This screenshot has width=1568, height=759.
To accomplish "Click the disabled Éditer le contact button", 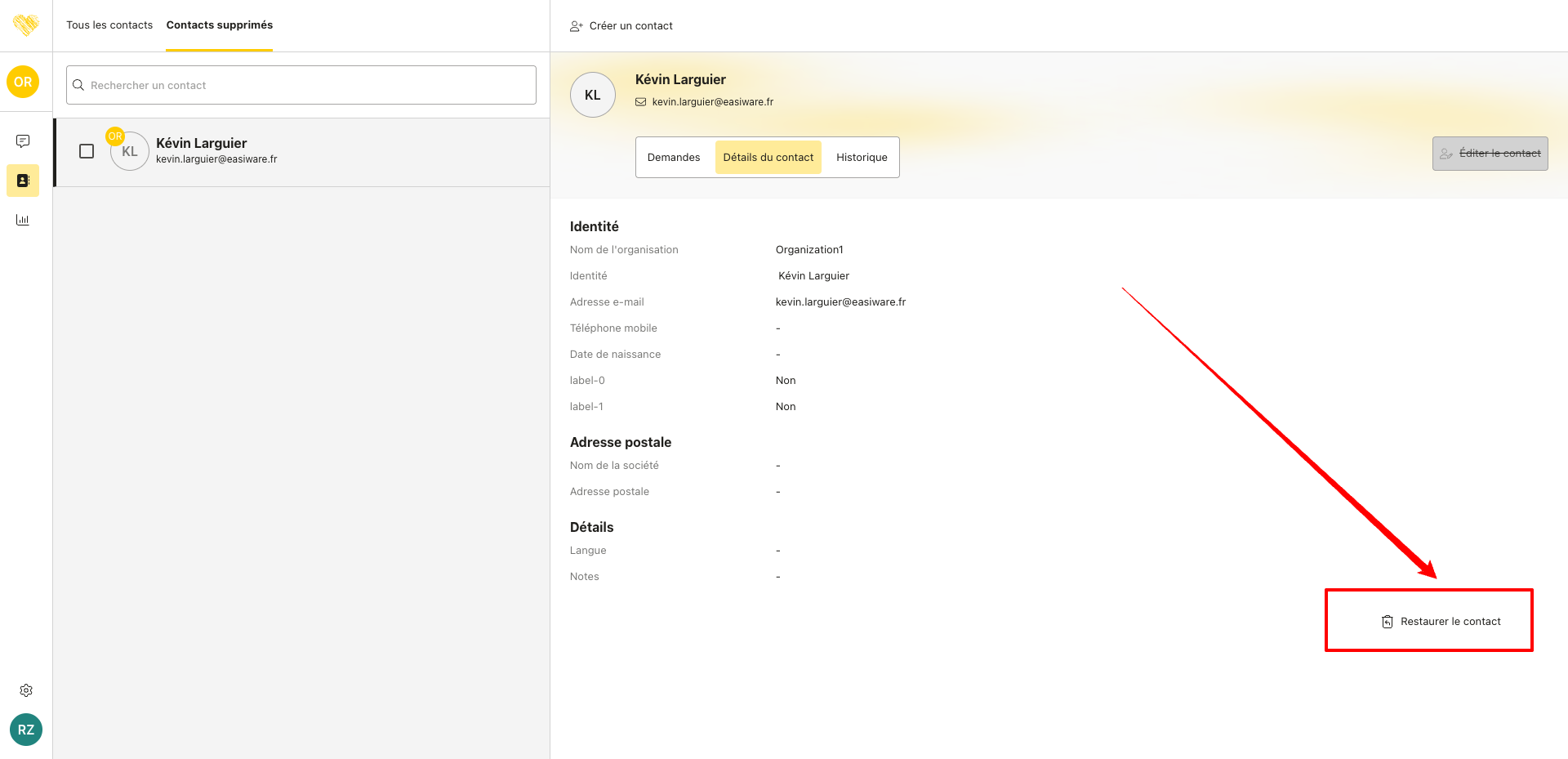I will coord(1490,154).
